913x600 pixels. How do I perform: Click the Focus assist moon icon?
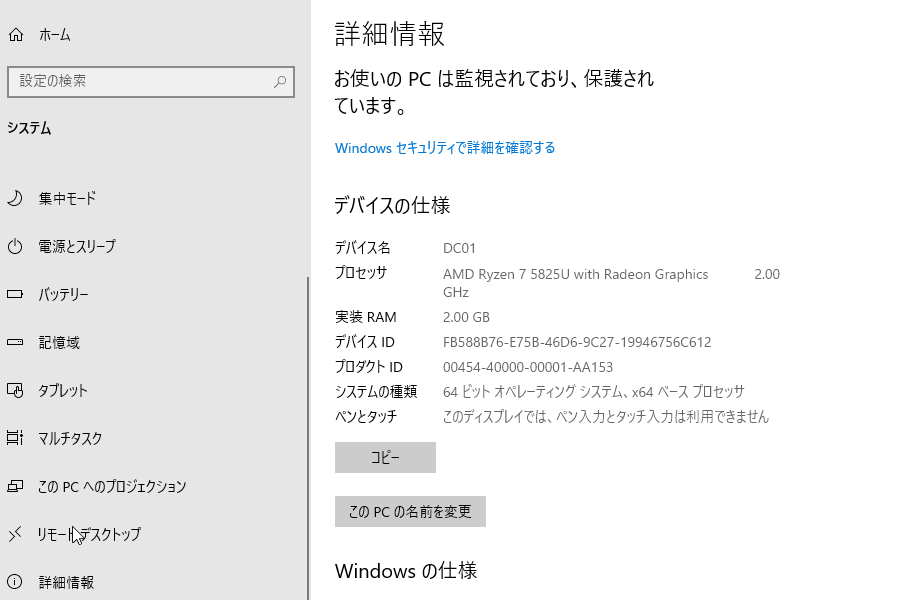tap(15, 199)
